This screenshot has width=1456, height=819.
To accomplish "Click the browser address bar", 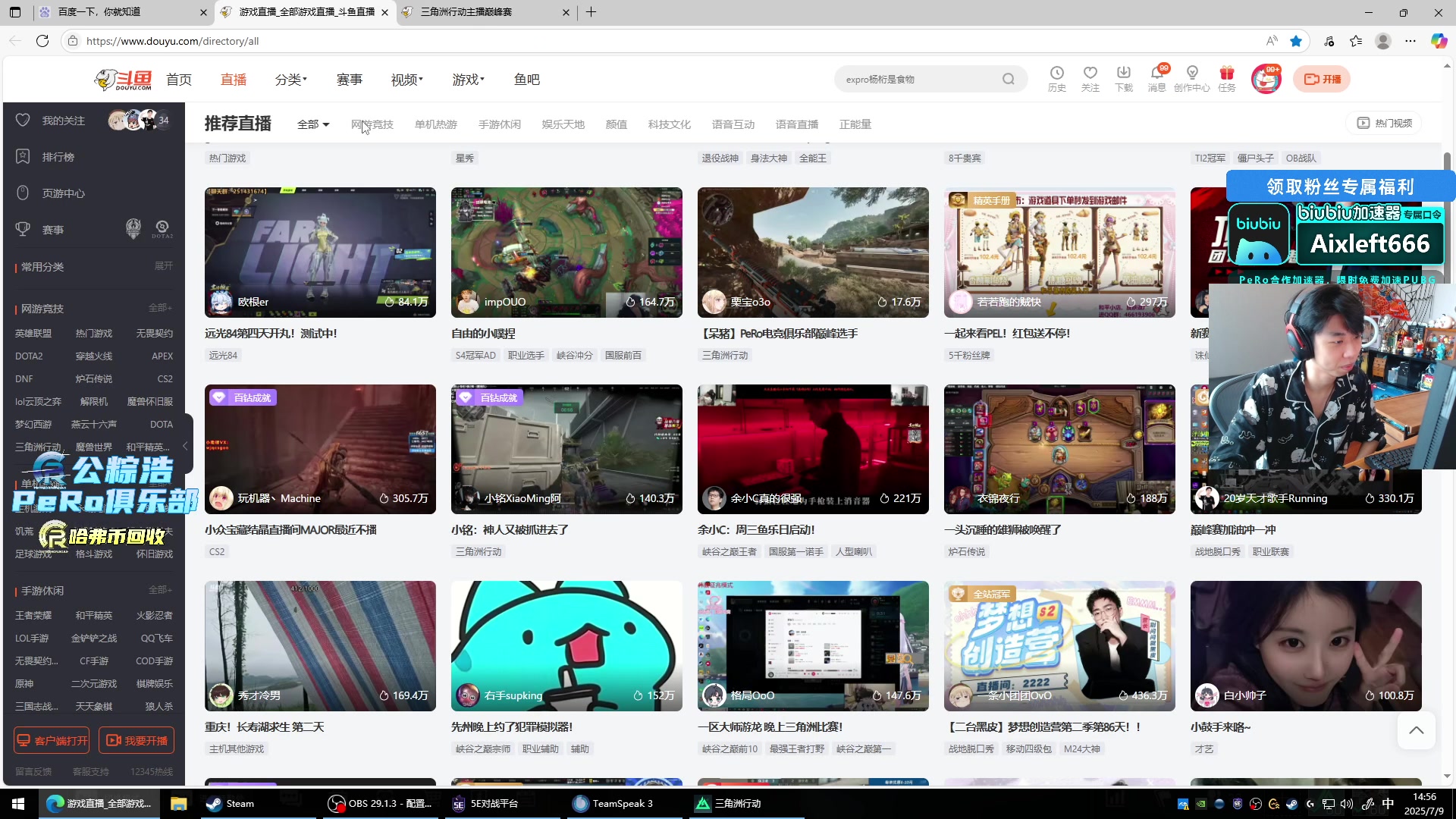I will pyautogui.click(x=667, y=41).
